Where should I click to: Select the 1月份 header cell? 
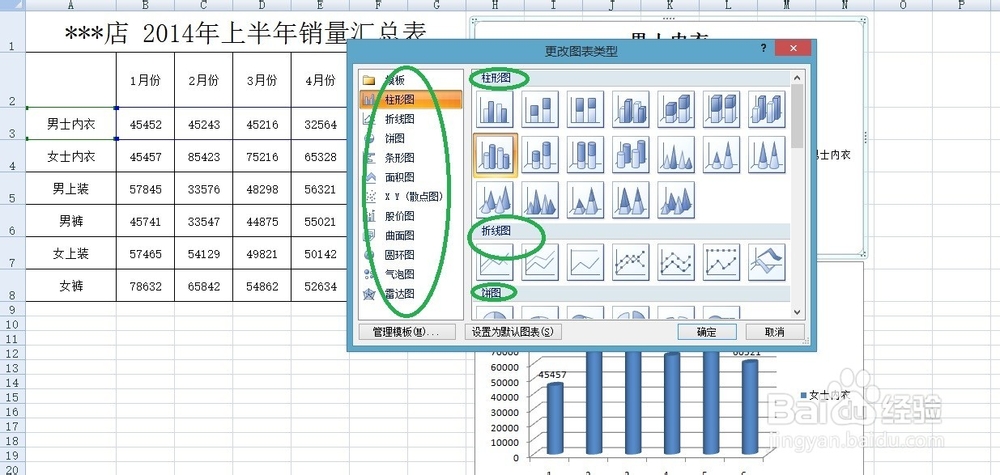point(145,80)
